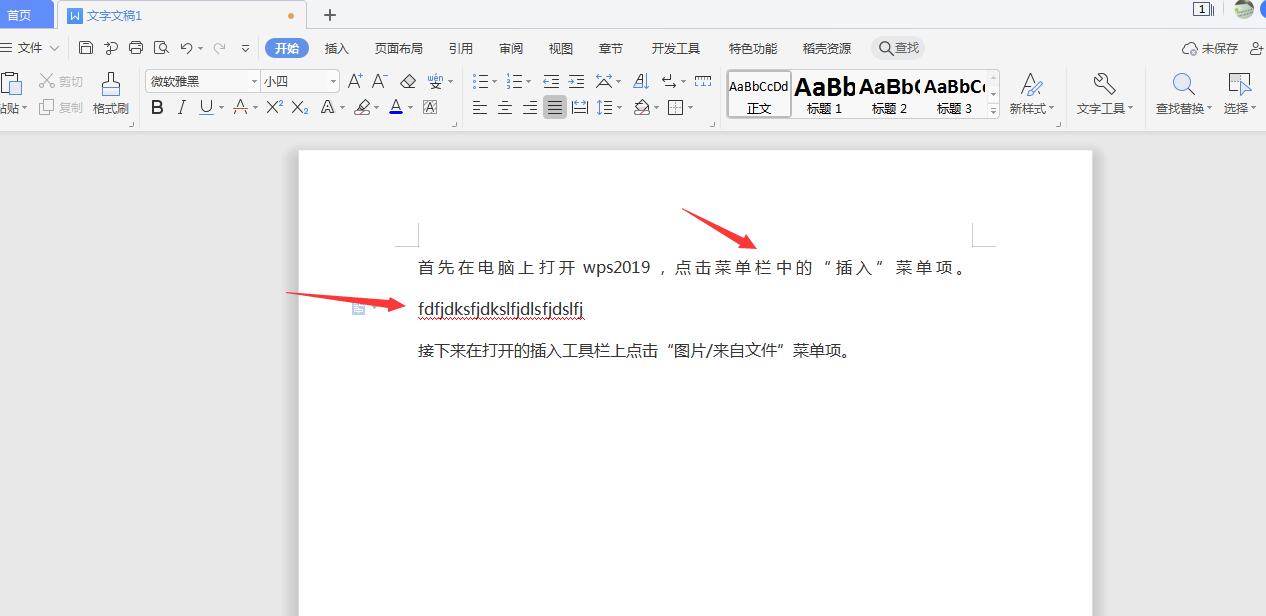Click the Copy (复制) button

point(61,107)
